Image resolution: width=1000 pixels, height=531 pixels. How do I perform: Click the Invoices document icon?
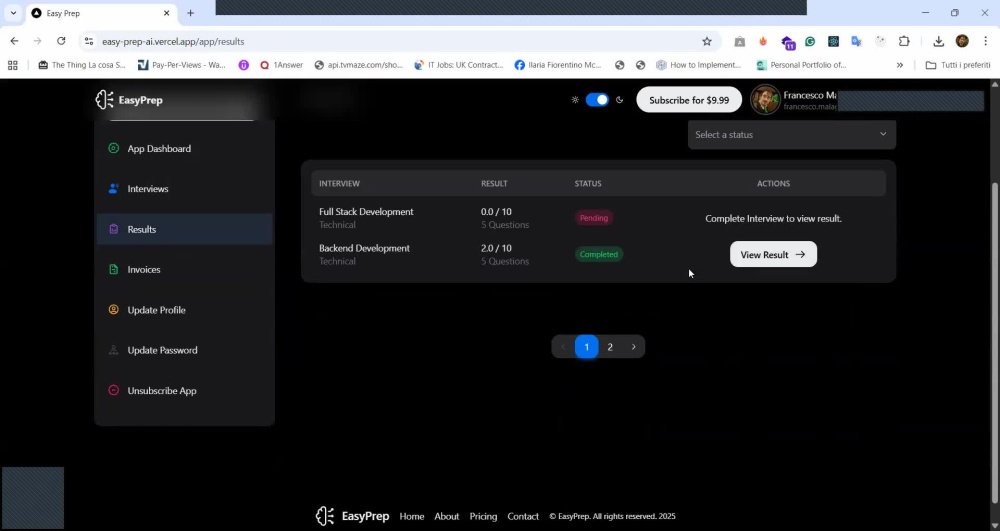tap(114, 270)
